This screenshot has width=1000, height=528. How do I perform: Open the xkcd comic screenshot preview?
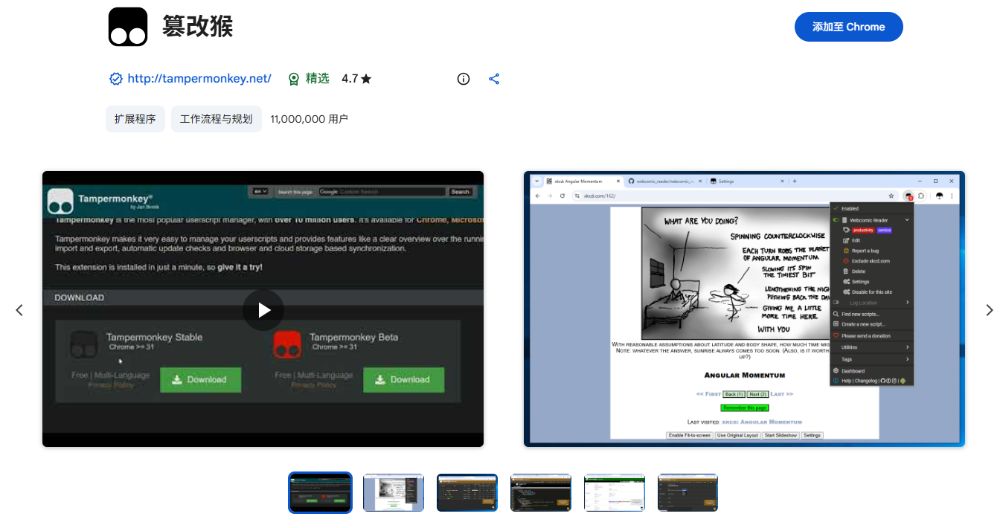[743, 309]
